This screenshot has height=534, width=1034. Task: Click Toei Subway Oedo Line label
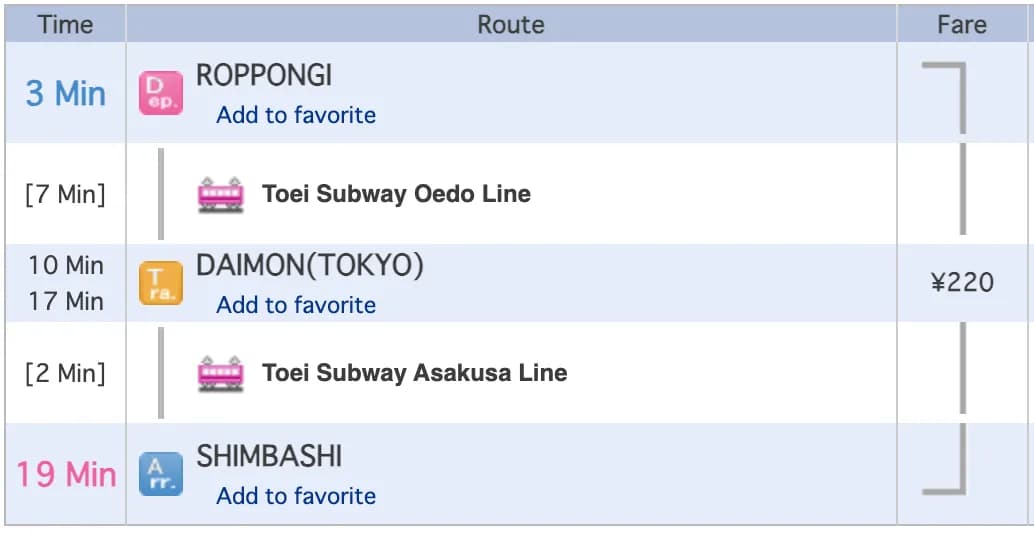coord(396,194)
